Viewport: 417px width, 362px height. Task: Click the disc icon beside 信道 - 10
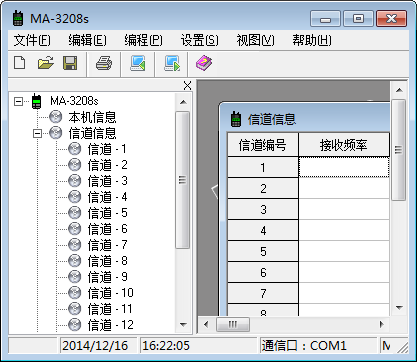pos(75,293)
